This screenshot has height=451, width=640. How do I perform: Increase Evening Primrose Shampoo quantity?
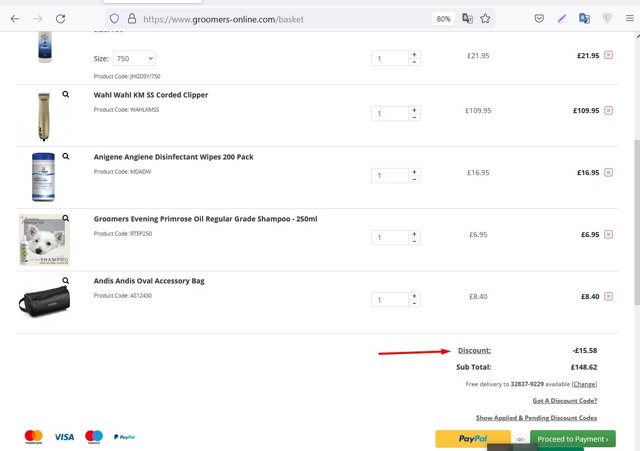(x=414, y=234)
